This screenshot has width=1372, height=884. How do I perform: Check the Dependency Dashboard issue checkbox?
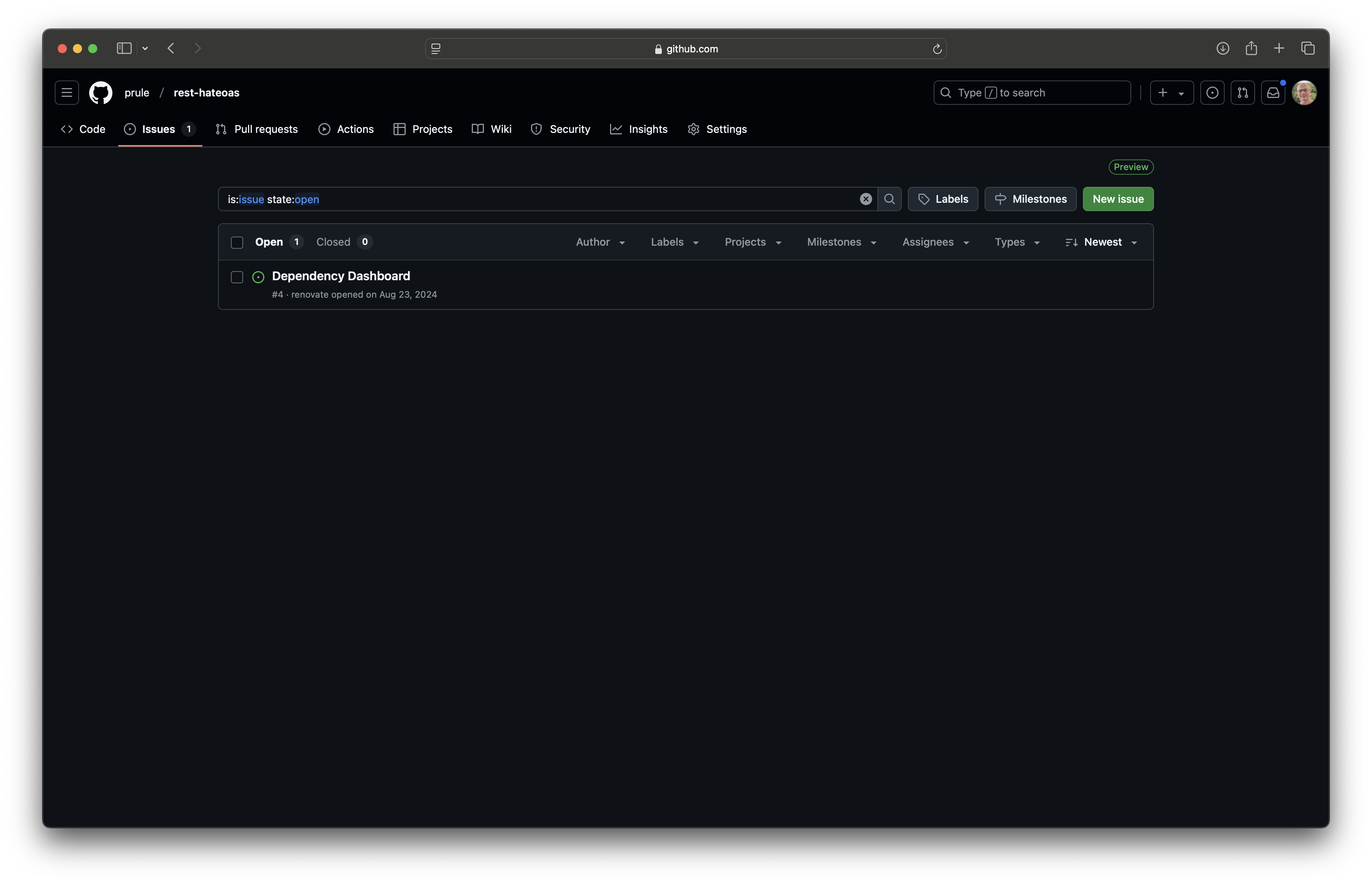click(x=237, y=277)
